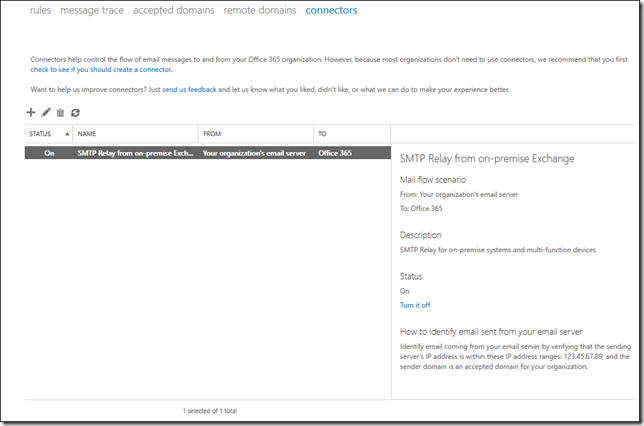Sort connectors by TO column header
Image resolution: width=644 pixels, height=426 pixels.
(x=322, y=134)
